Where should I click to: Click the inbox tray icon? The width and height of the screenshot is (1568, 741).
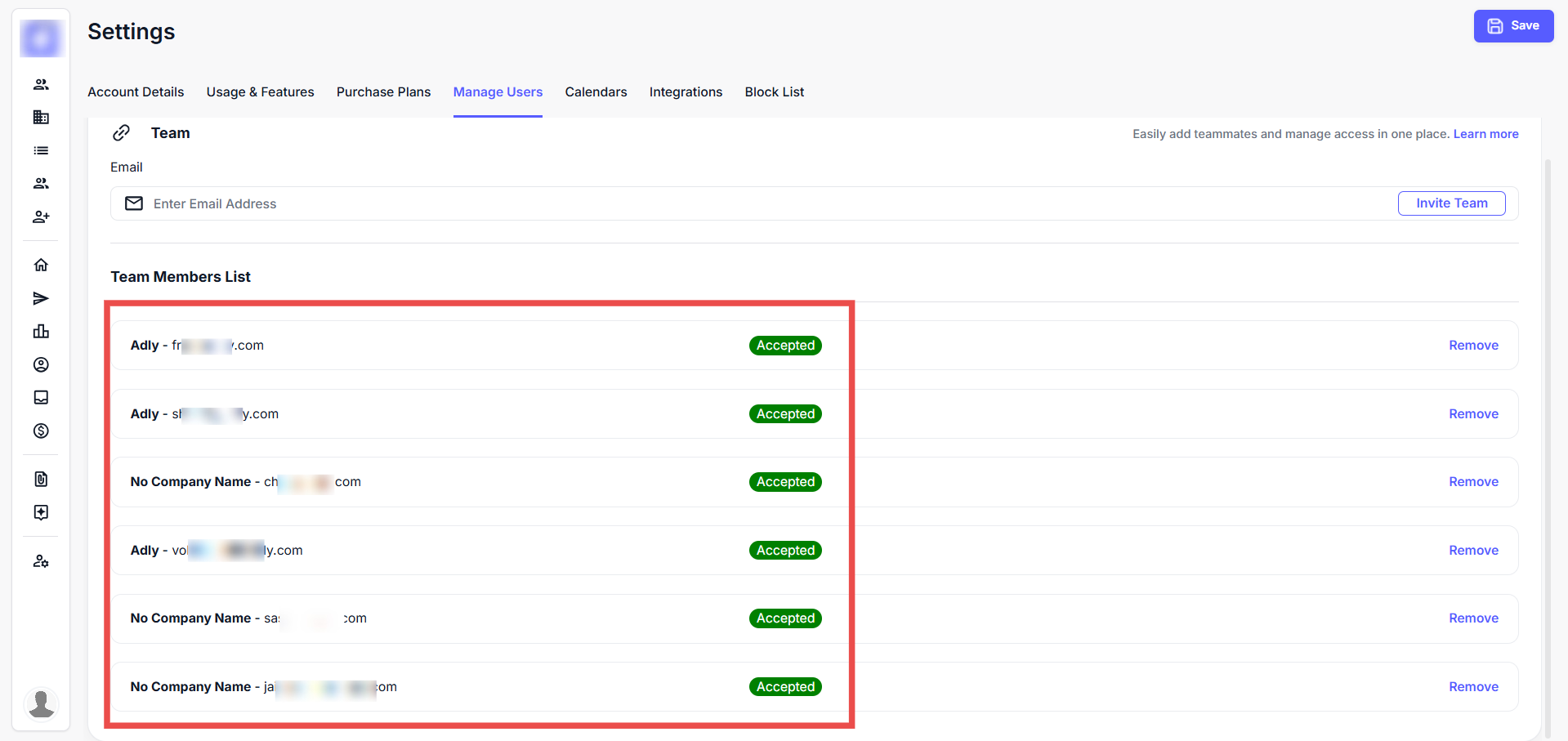pos(41,397)
